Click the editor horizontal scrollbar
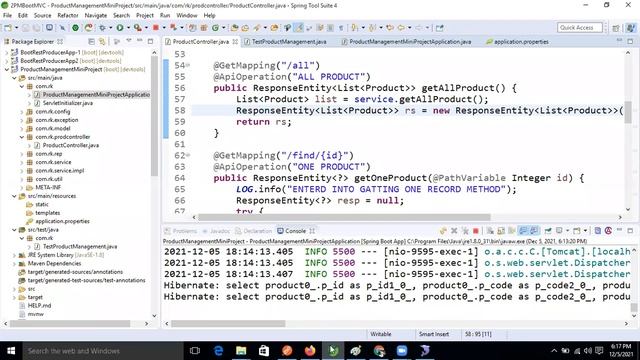640x360 pixels. coord(344,217)
